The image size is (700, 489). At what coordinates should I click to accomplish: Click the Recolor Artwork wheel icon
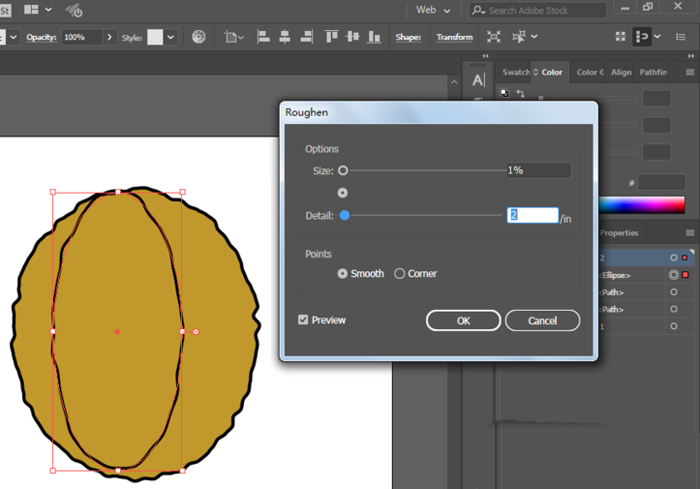(x=198, y=37)
